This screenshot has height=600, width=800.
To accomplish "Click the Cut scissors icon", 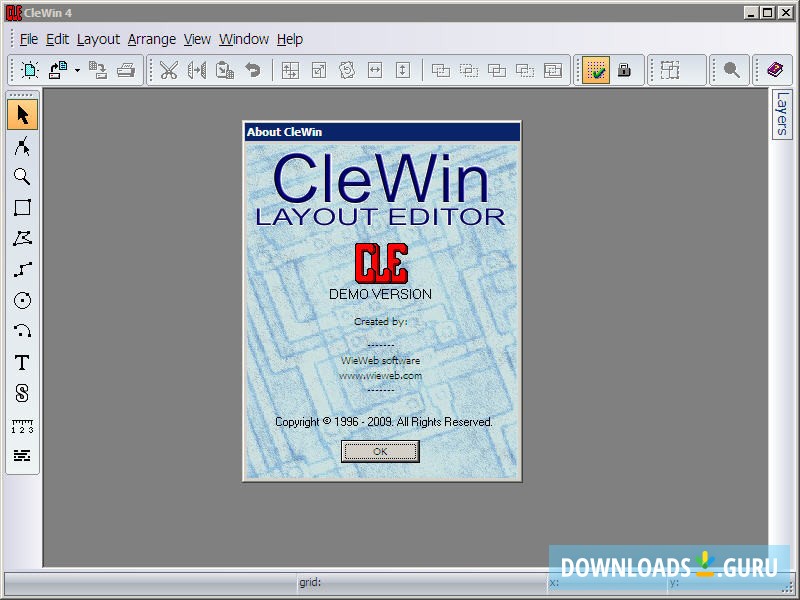I will tap(169, 70).
